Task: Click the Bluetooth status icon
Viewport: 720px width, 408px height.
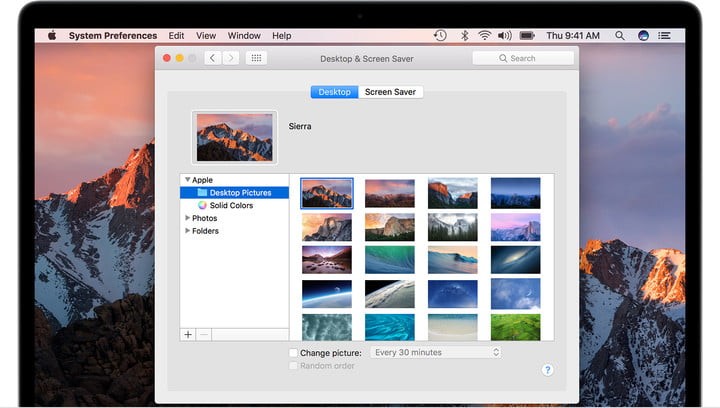Action: [x=464, y=35]
